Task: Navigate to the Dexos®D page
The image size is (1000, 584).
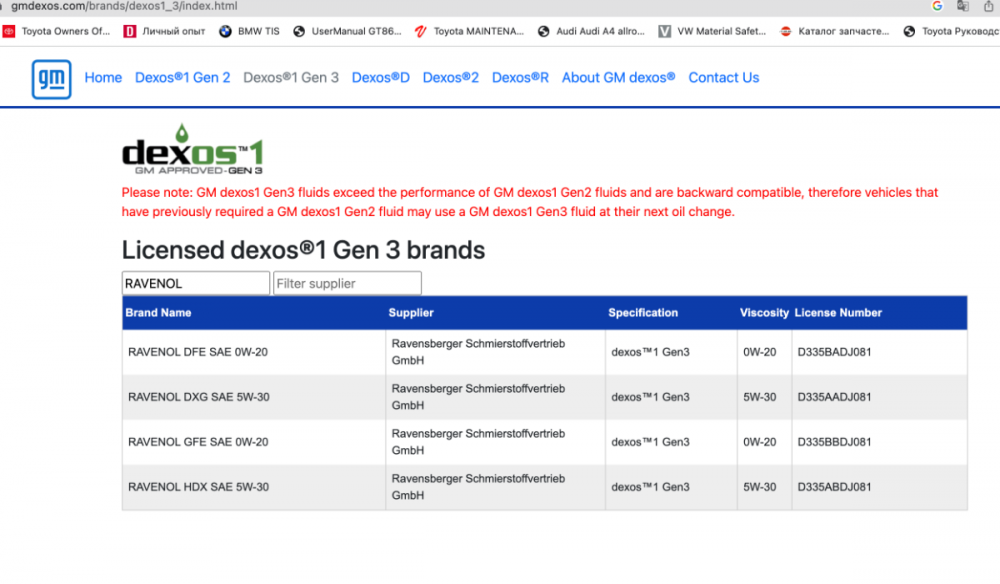Action: point(380,78)
